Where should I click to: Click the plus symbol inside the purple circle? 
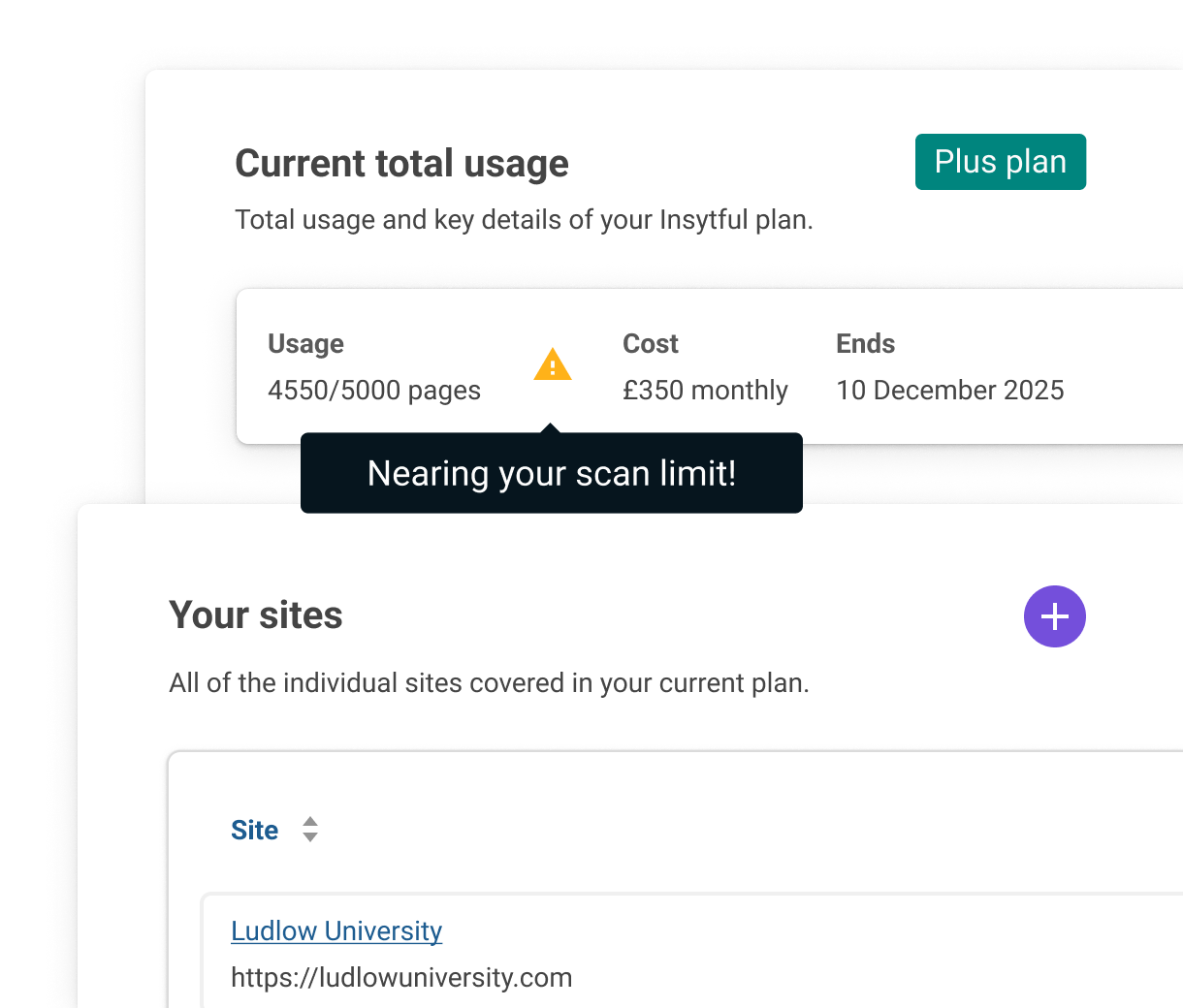coord(1055,616)
